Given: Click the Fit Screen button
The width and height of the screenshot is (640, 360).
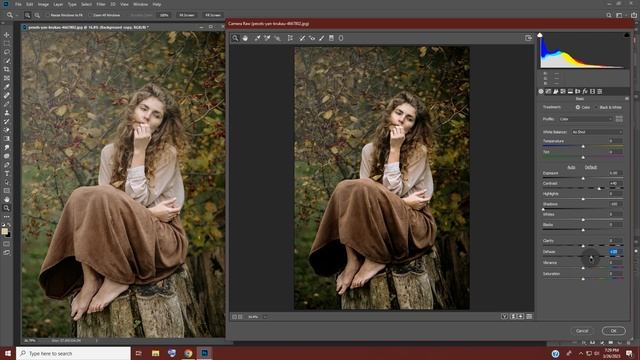Looking at the screenshot, I should tap(187, 15).
